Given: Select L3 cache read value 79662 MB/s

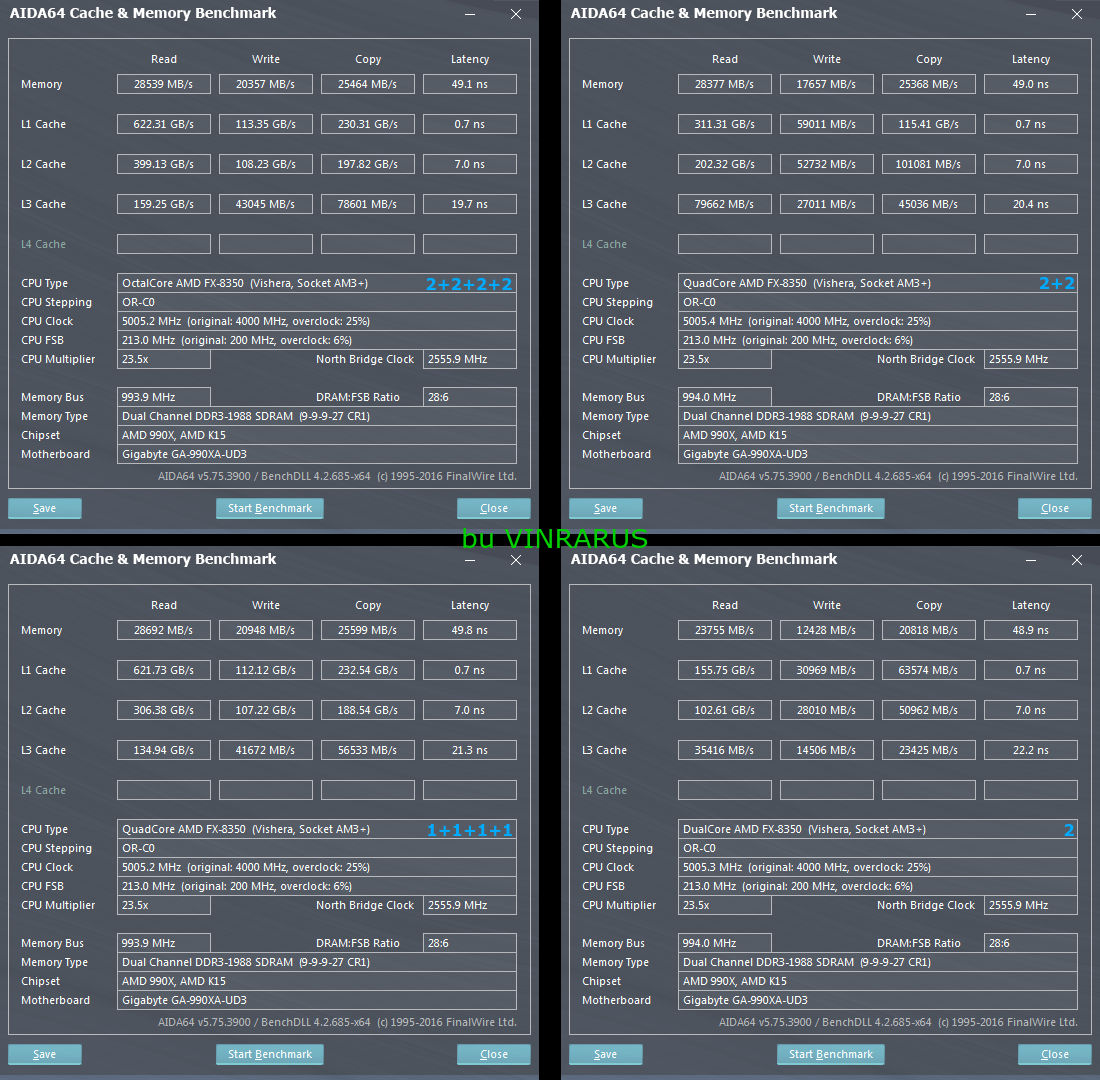Looking at the screenshot, I should [725, 204].
